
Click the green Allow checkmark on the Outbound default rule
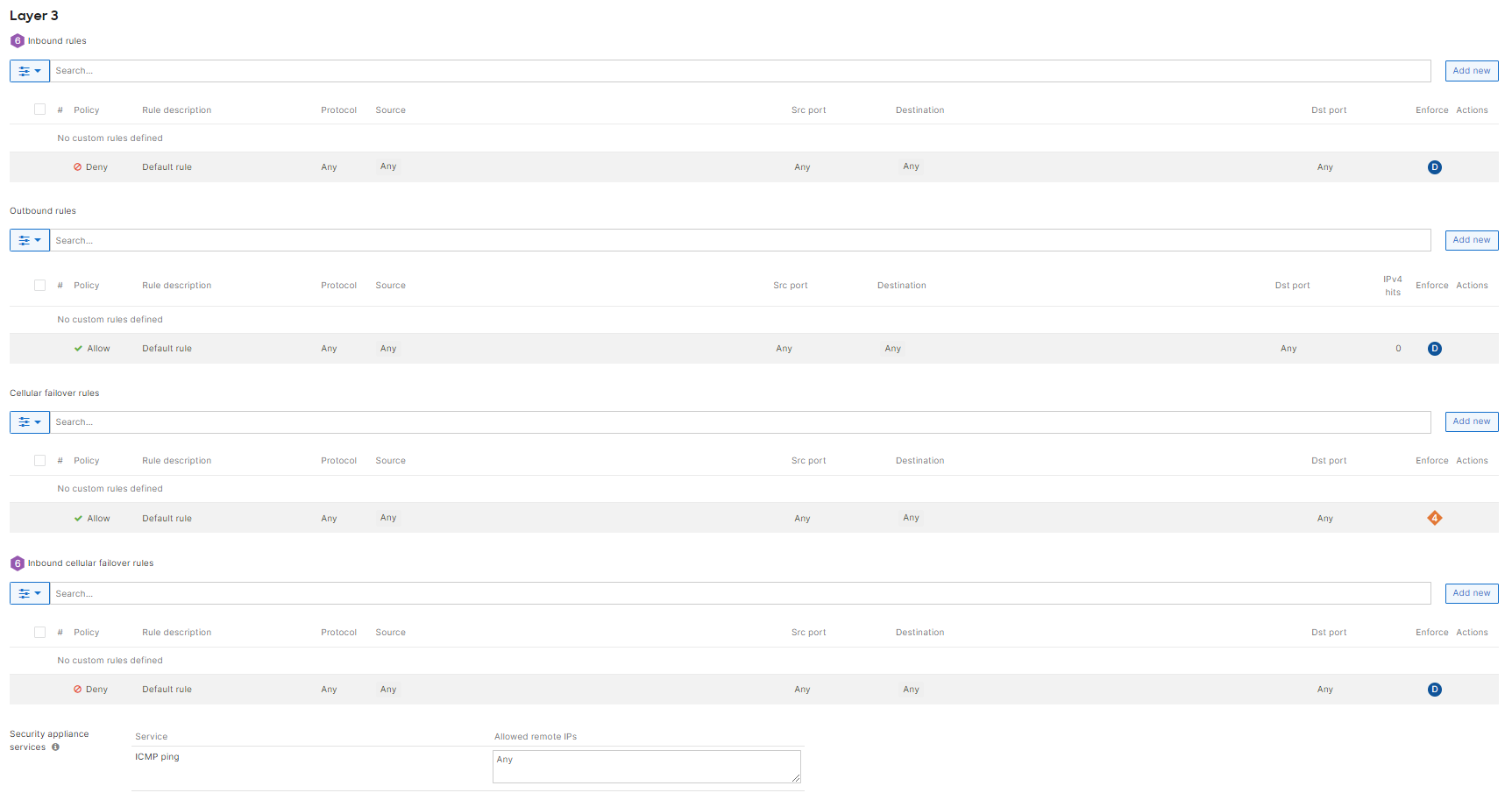coord(78,348)
